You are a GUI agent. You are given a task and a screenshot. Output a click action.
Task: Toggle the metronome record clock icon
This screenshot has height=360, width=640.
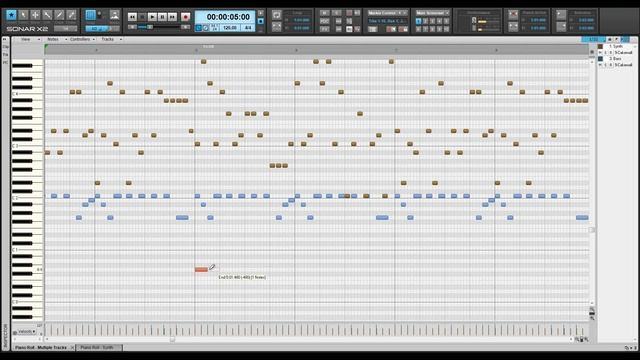tap(205, 28)
